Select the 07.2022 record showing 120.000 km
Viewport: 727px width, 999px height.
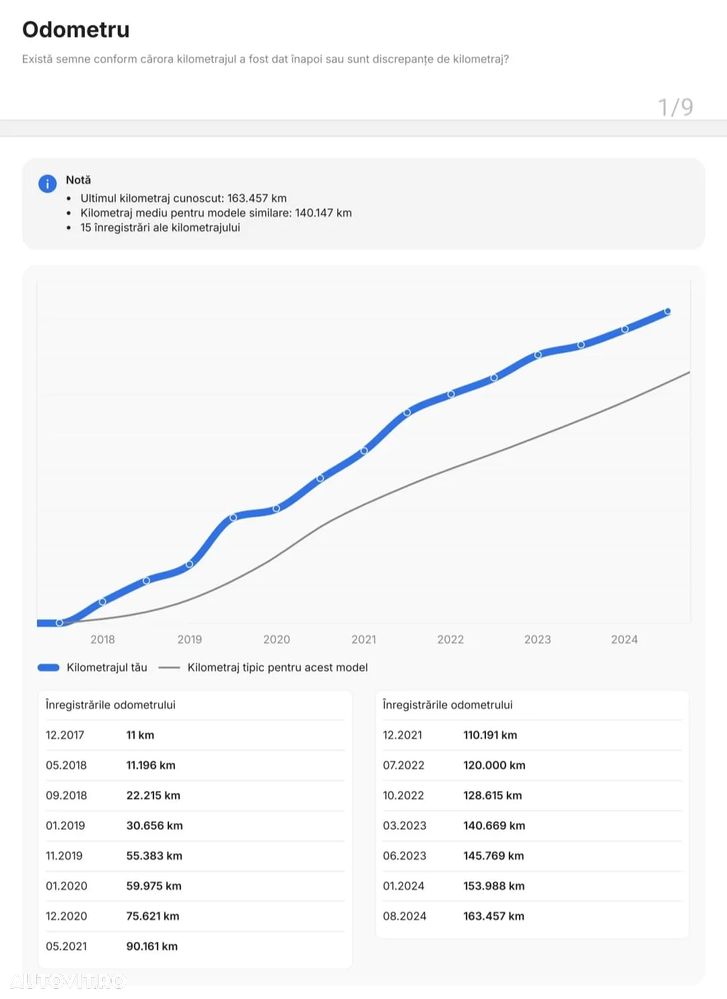532,765
